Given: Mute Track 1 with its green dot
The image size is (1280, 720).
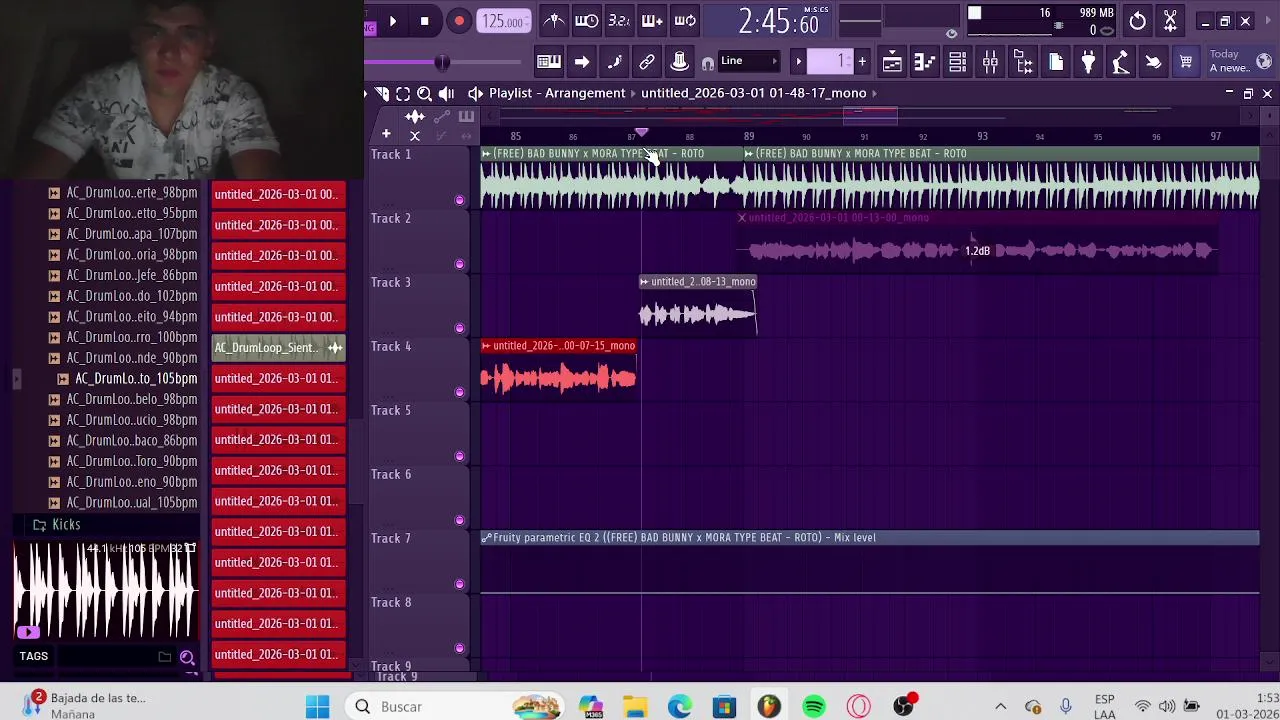Looking at the screenshot, I should (459, 200).
